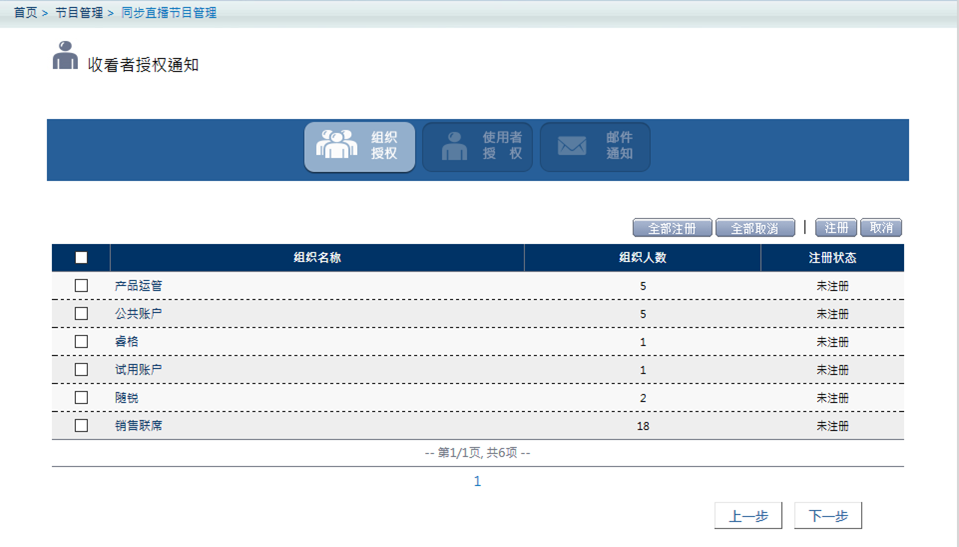Click the 全部取消 button
959x547 pixels.
pos(755,228)
